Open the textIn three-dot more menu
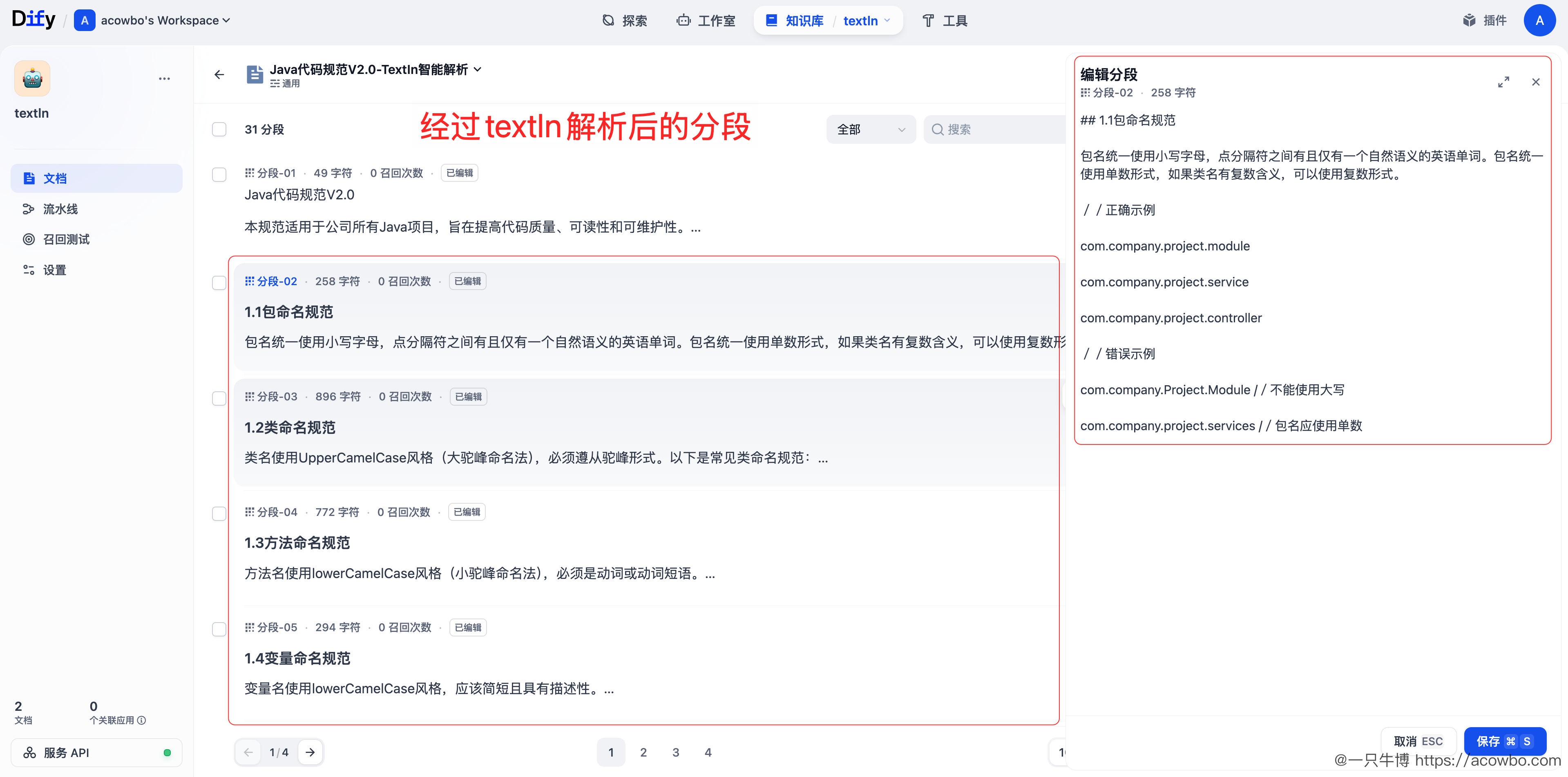Image resolution: width=1568 pixels, height=777 pixels. 164,78
